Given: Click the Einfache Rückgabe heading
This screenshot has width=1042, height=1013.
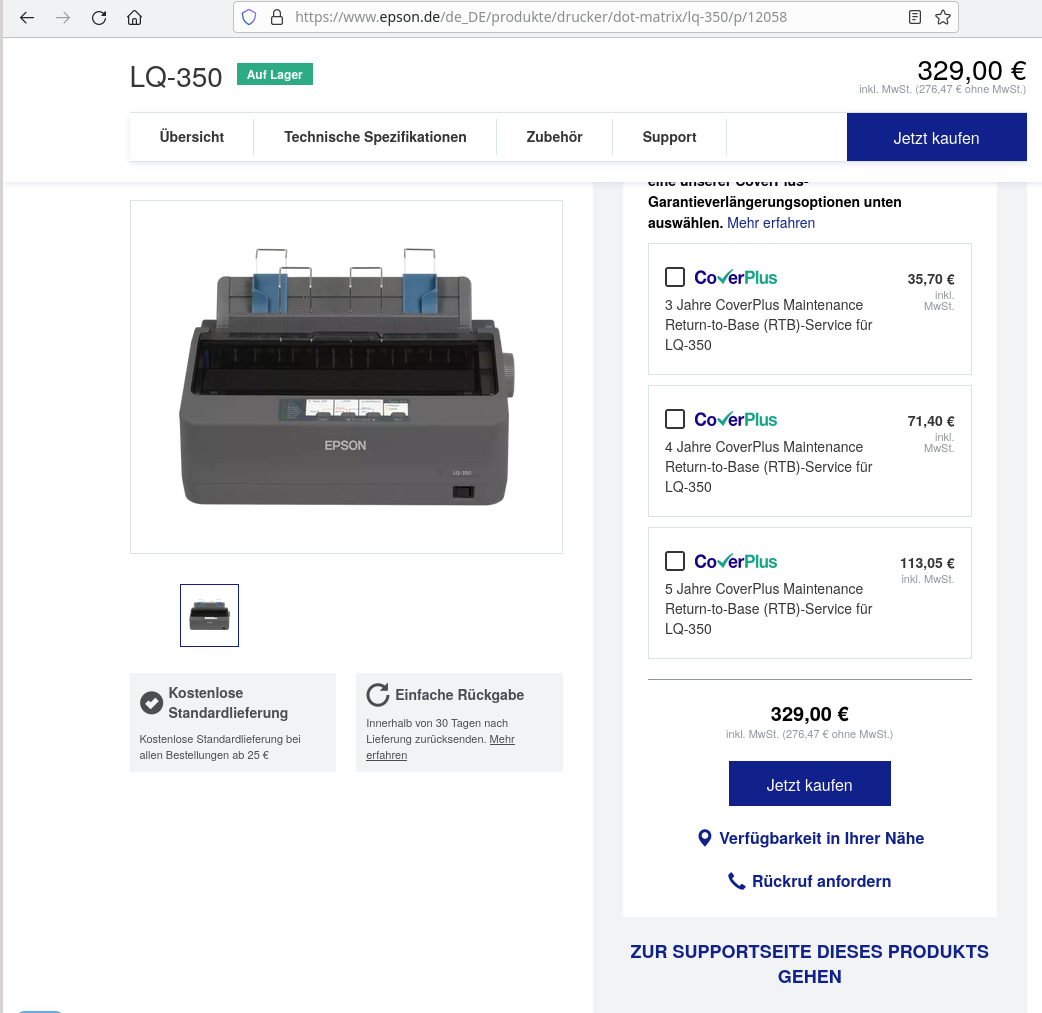Looking at the screenshot, I should click(x=459, y=695).
